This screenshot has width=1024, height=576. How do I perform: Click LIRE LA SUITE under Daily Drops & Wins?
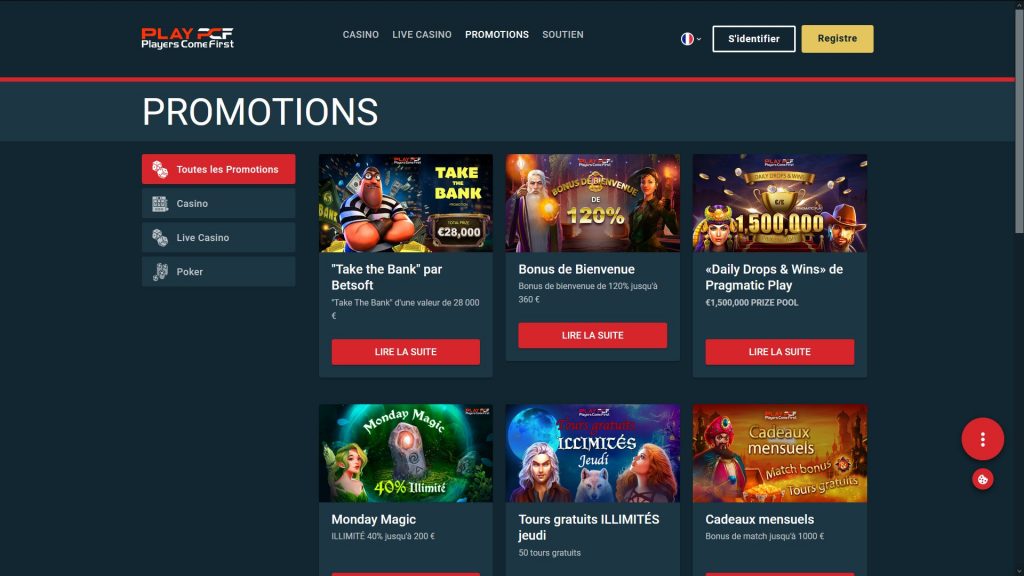point(780,352)
